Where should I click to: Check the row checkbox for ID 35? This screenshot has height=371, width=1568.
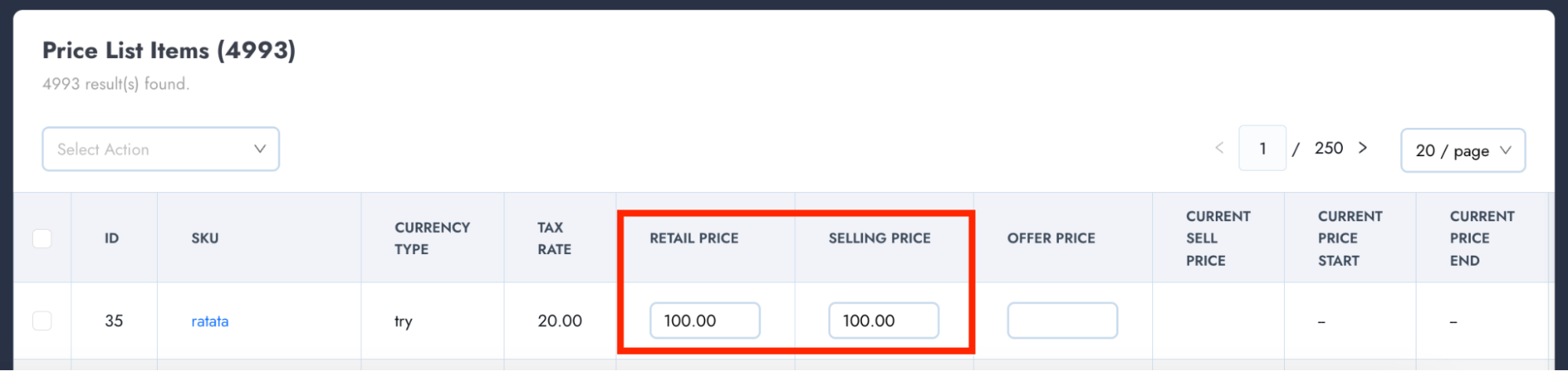point(42,321)
